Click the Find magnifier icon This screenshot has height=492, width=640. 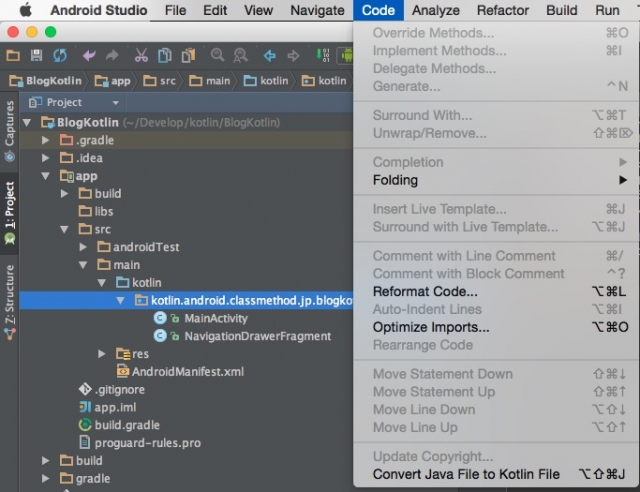pyautogui.click(x=217, y=55)
